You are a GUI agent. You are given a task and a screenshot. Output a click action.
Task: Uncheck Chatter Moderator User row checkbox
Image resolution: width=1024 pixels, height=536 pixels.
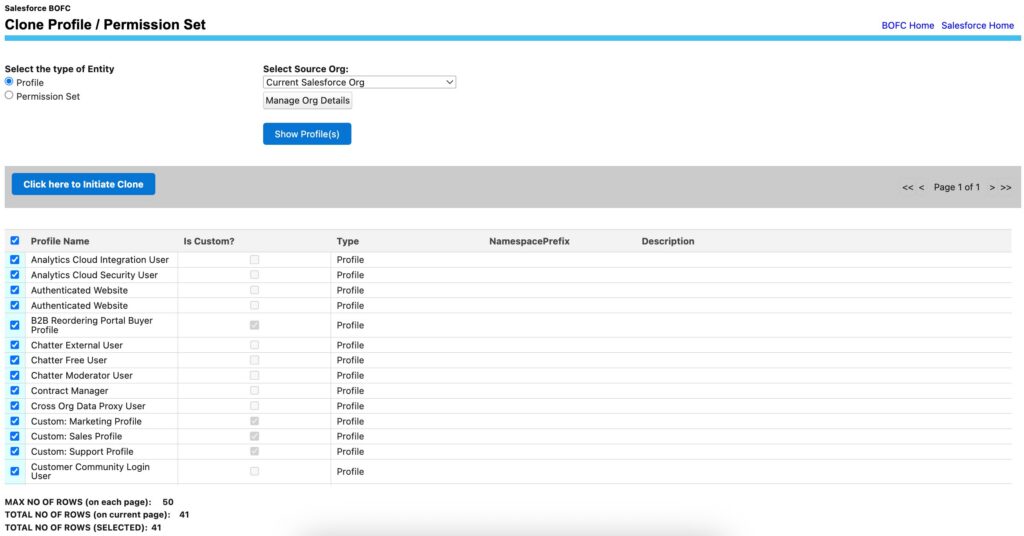click(15, 375)
